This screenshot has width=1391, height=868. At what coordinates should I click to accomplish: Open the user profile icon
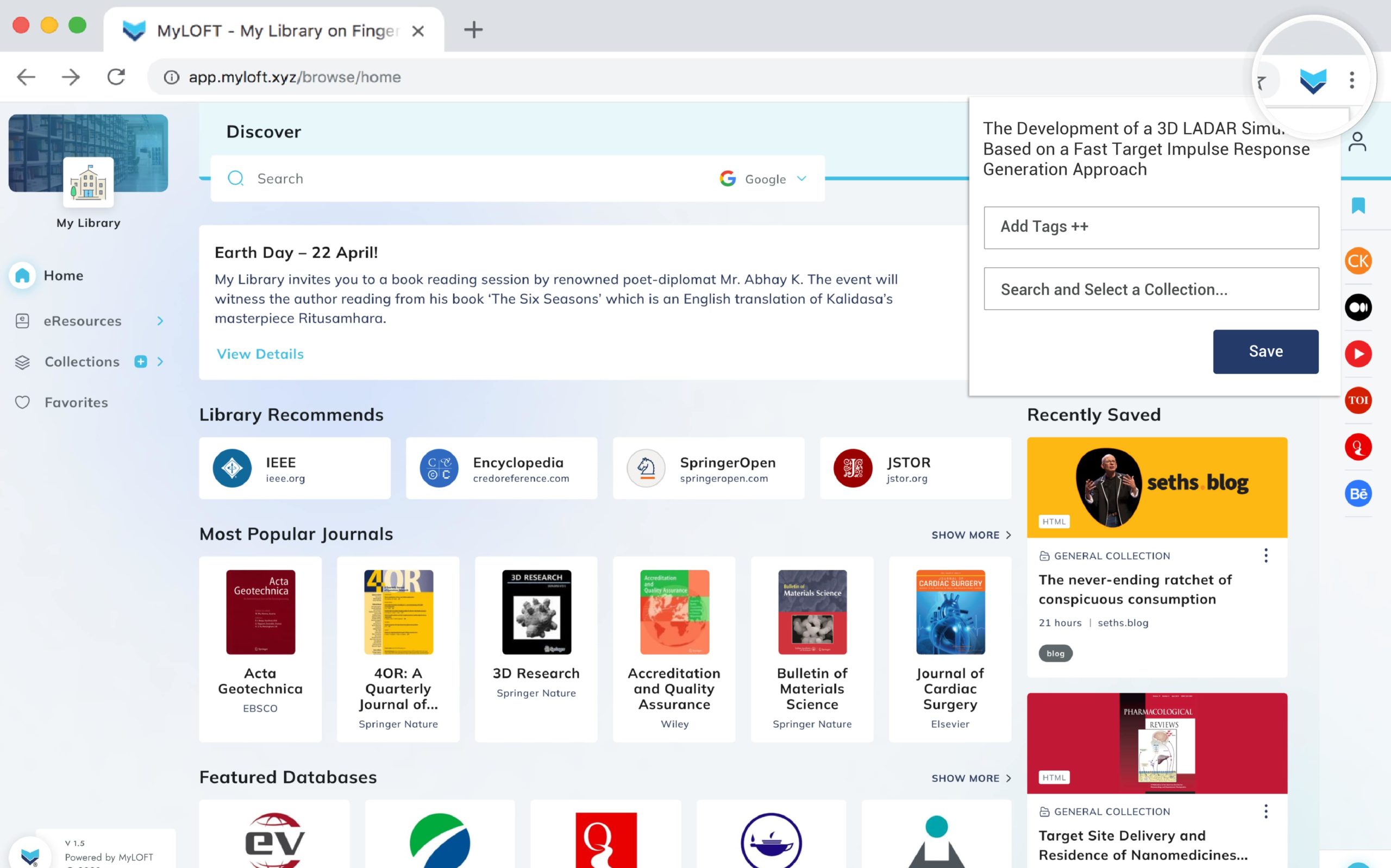coord(1357,142)
